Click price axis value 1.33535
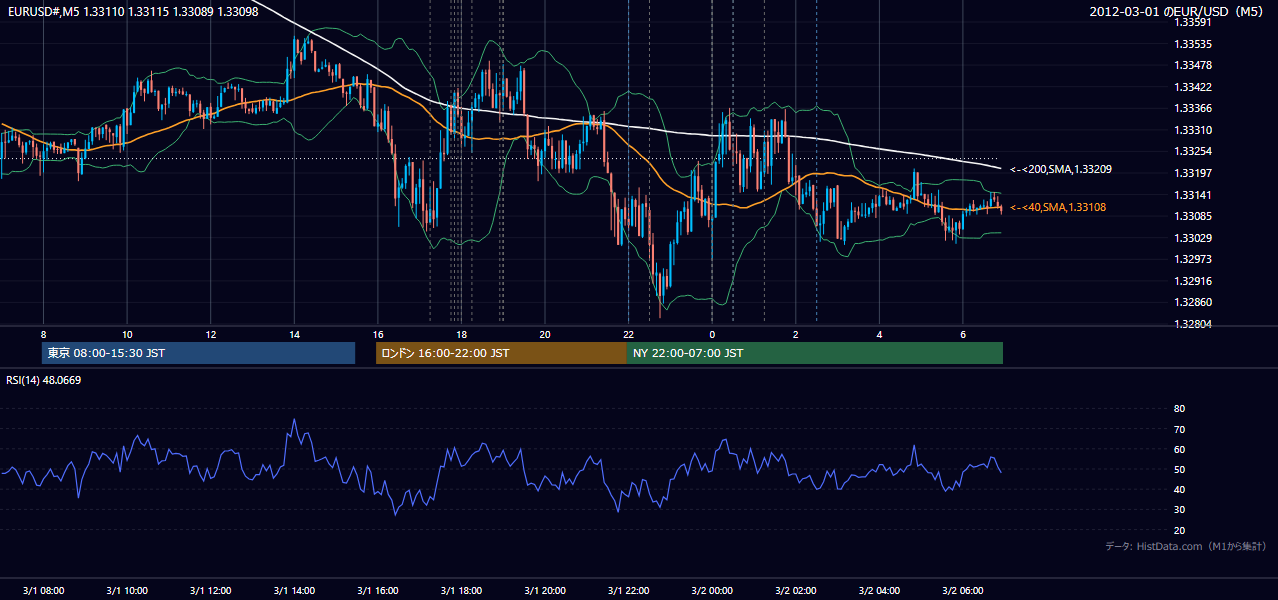 coord(1193,44)
